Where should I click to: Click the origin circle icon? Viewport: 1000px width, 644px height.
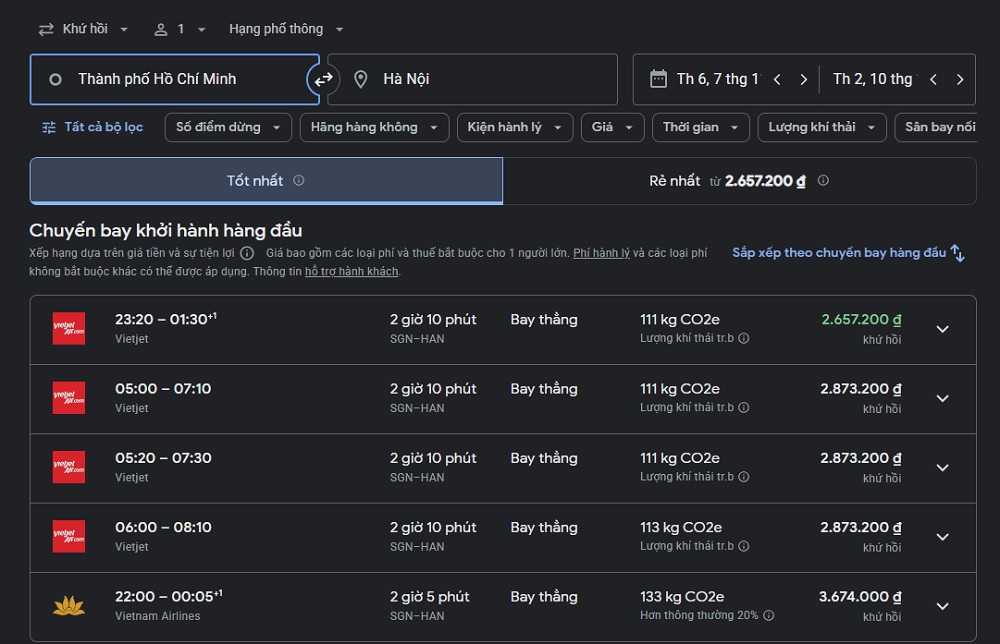[55, 80]
